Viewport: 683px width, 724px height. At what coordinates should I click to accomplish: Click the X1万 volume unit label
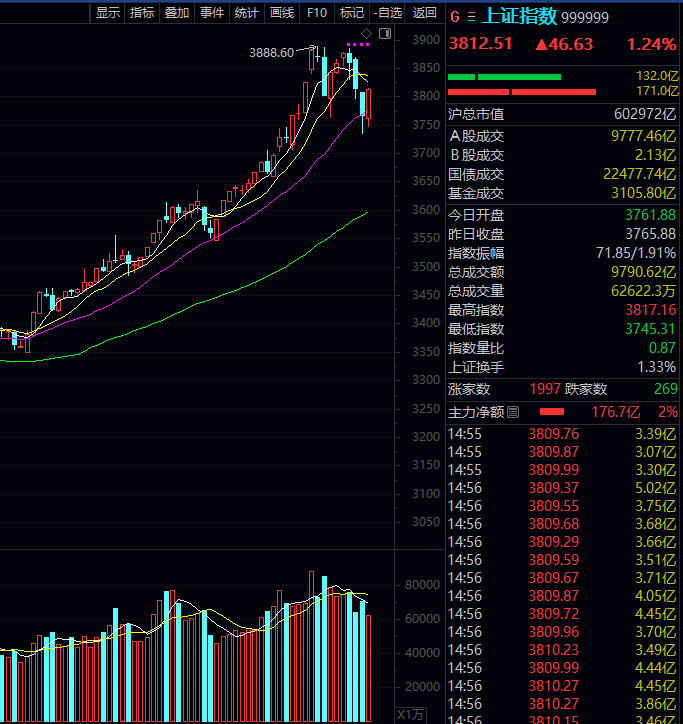(x=411, y=715)
